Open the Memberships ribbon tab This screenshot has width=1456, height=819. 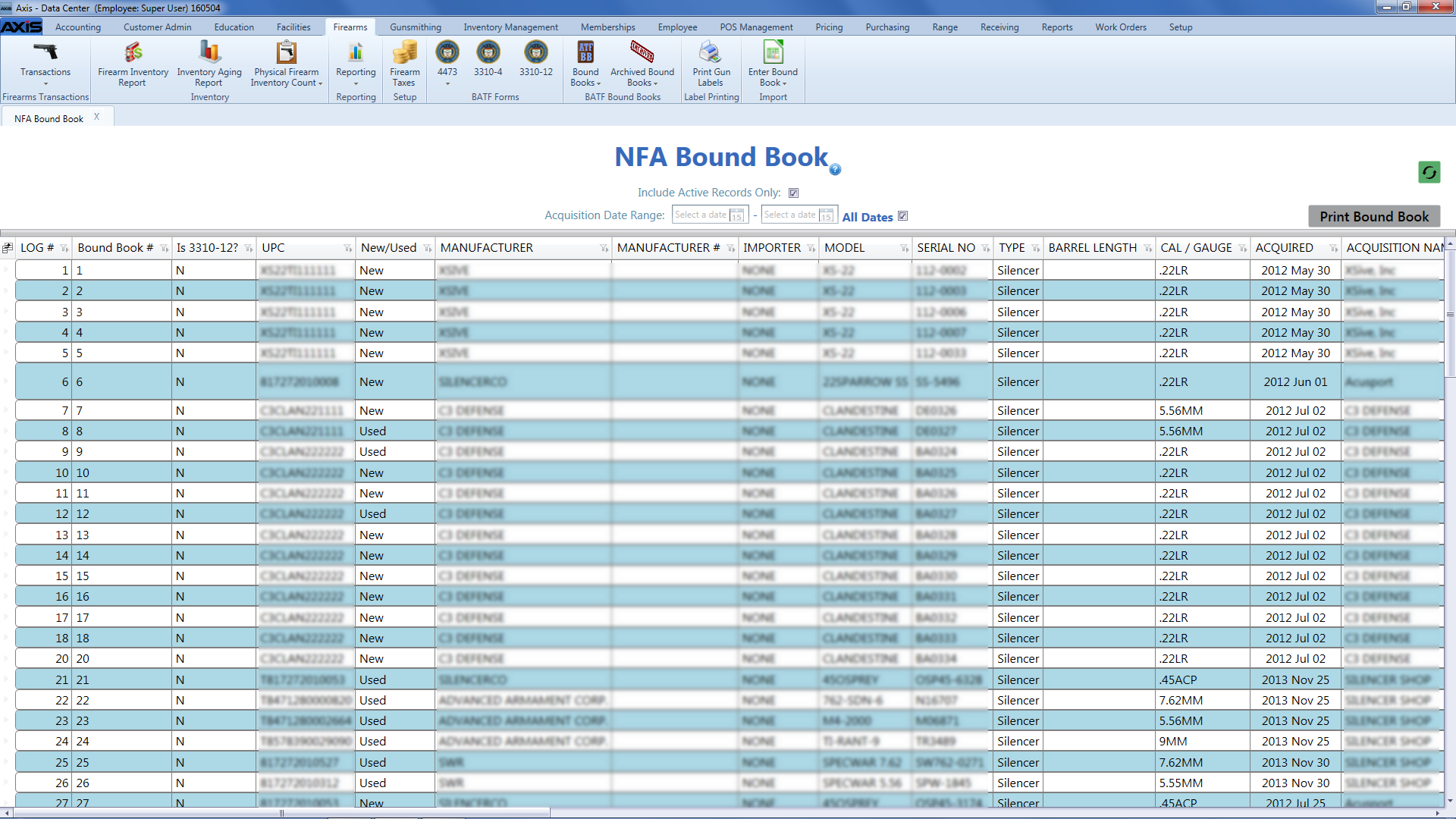[x=607, y=27]
